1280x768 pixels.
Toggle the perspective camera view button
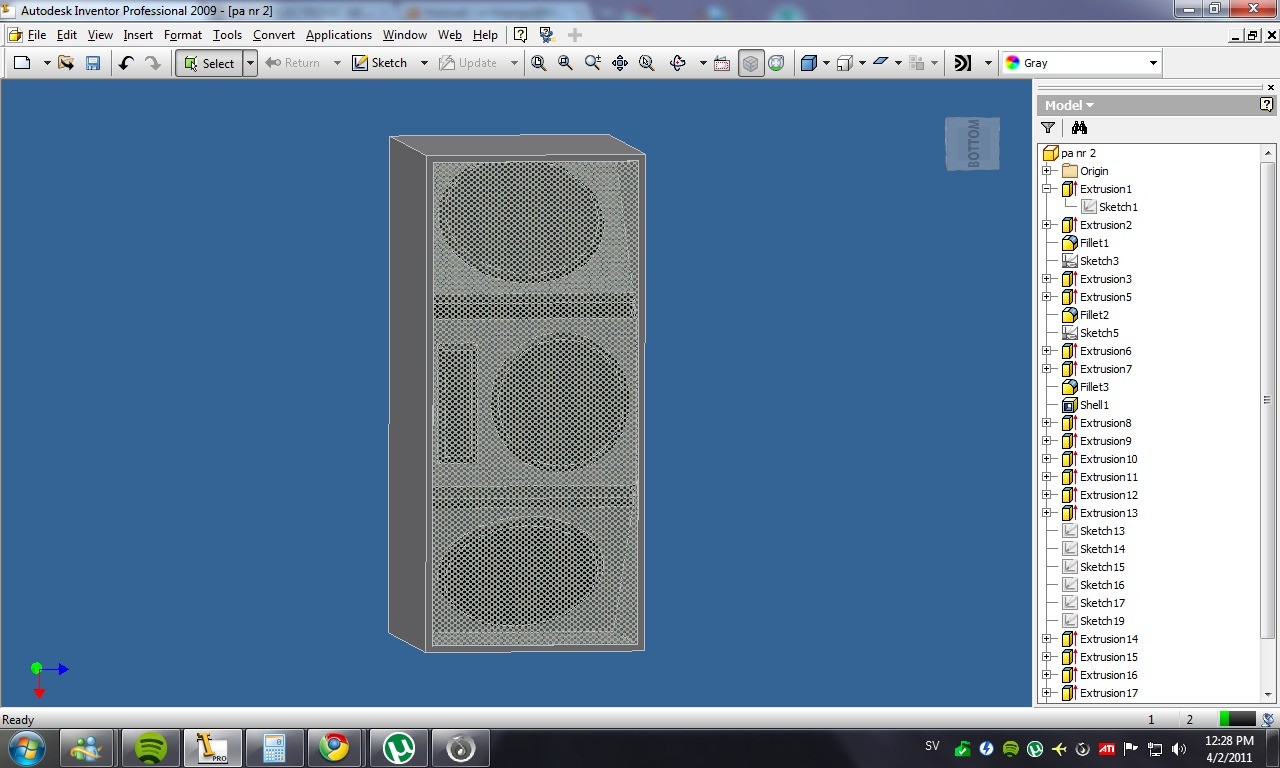tap(777, 63)
